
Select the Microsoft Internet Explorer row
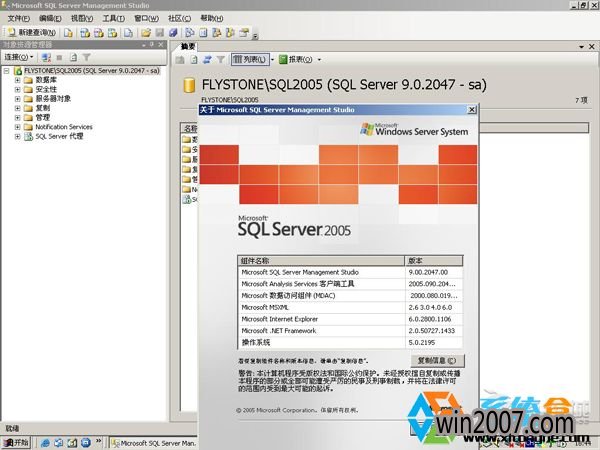point(350,319)
